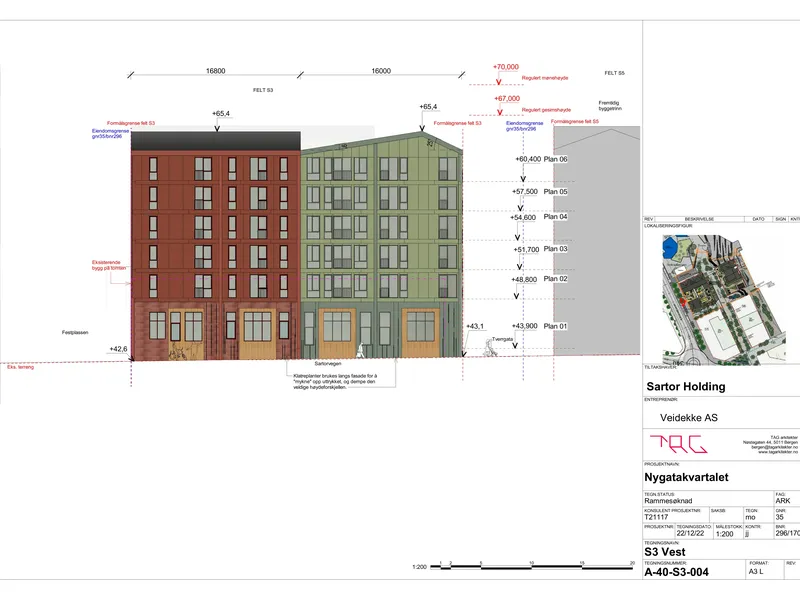Select the "Plan 06" label
800x600 pixels.
tap(555, 159)
